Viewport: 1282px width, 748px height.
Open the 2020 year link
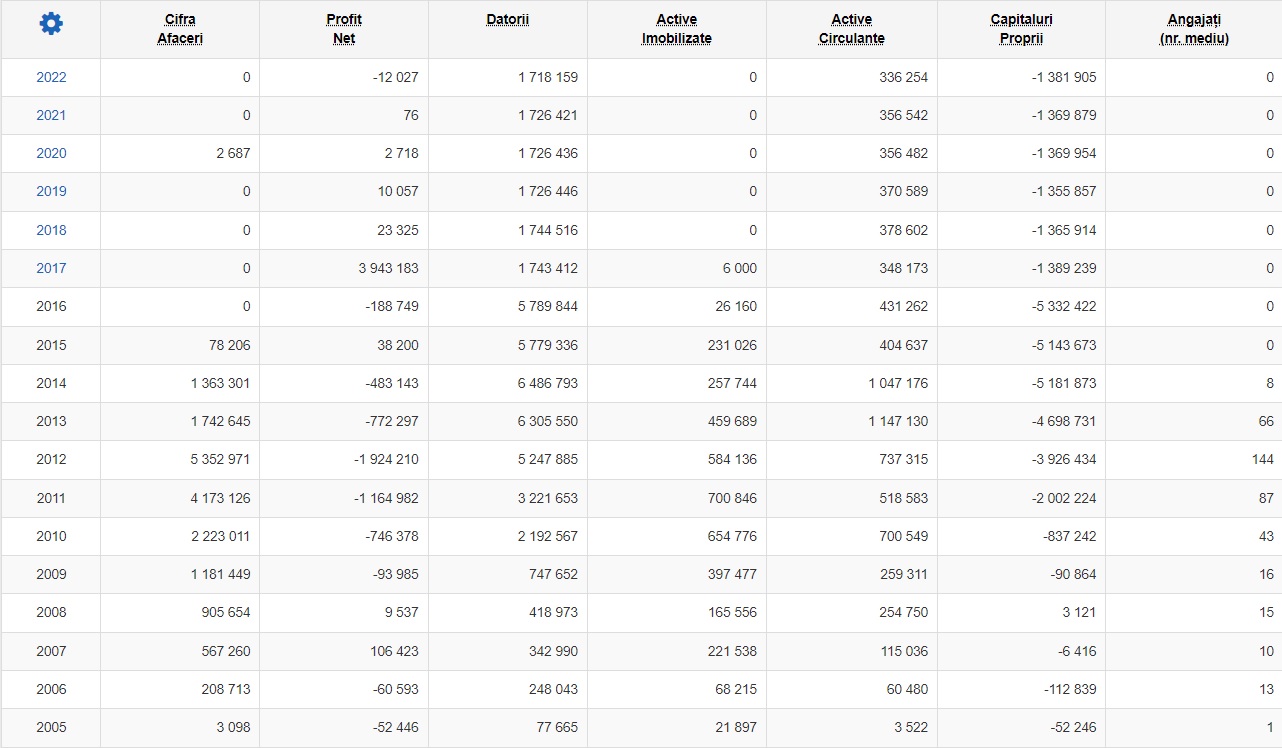point(51,153)
